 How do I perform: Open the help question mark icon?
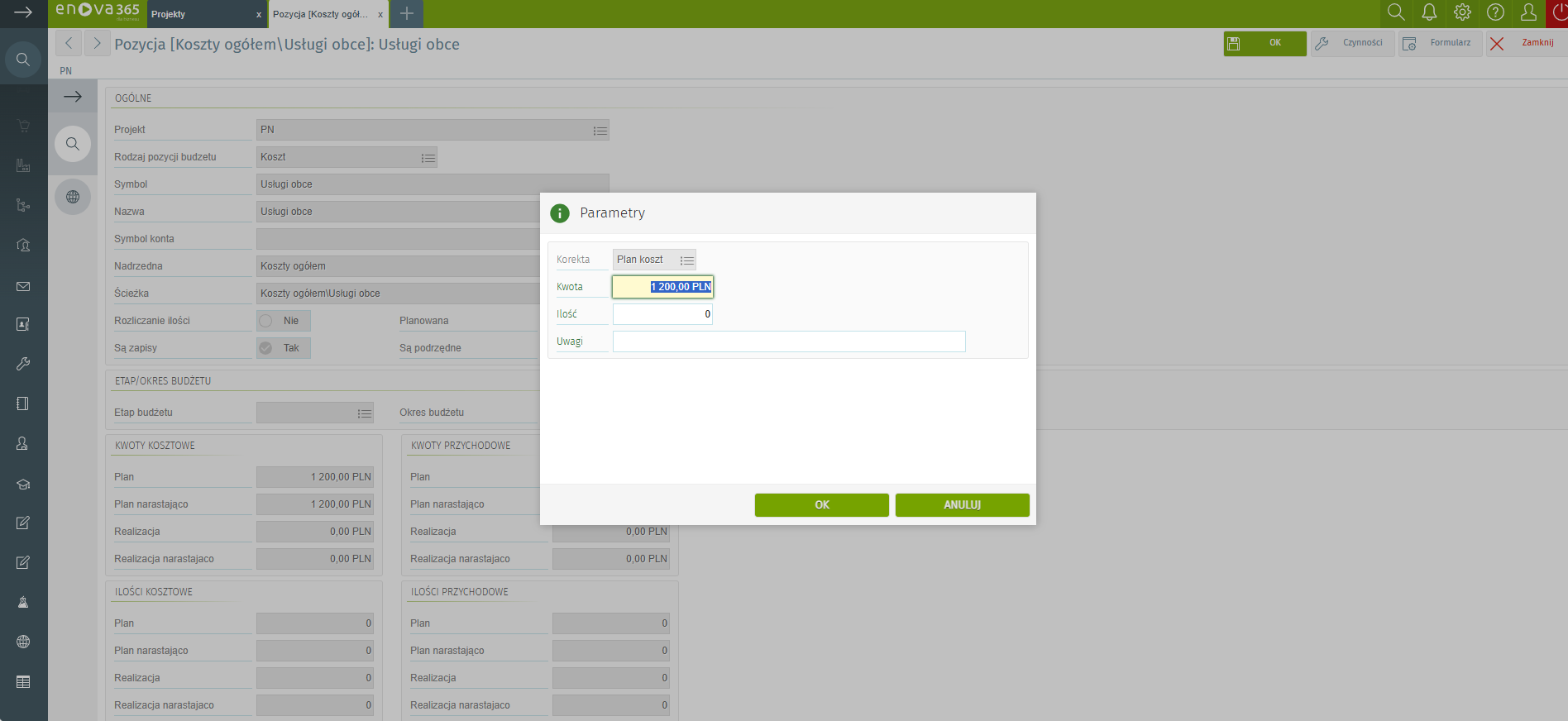(x=1495, y=12)
